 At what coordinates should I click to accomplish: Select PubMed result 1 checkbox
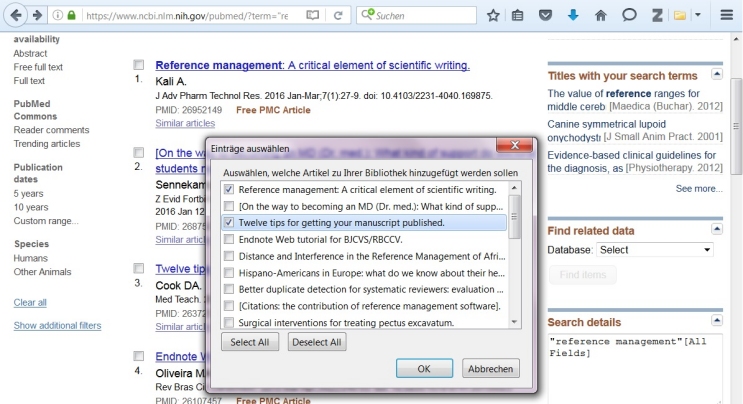point(138,65)
